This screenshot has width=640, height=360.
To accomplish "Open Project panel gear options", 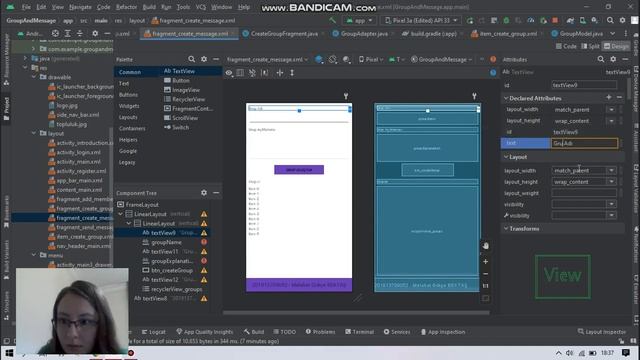I will click(95, 33).
